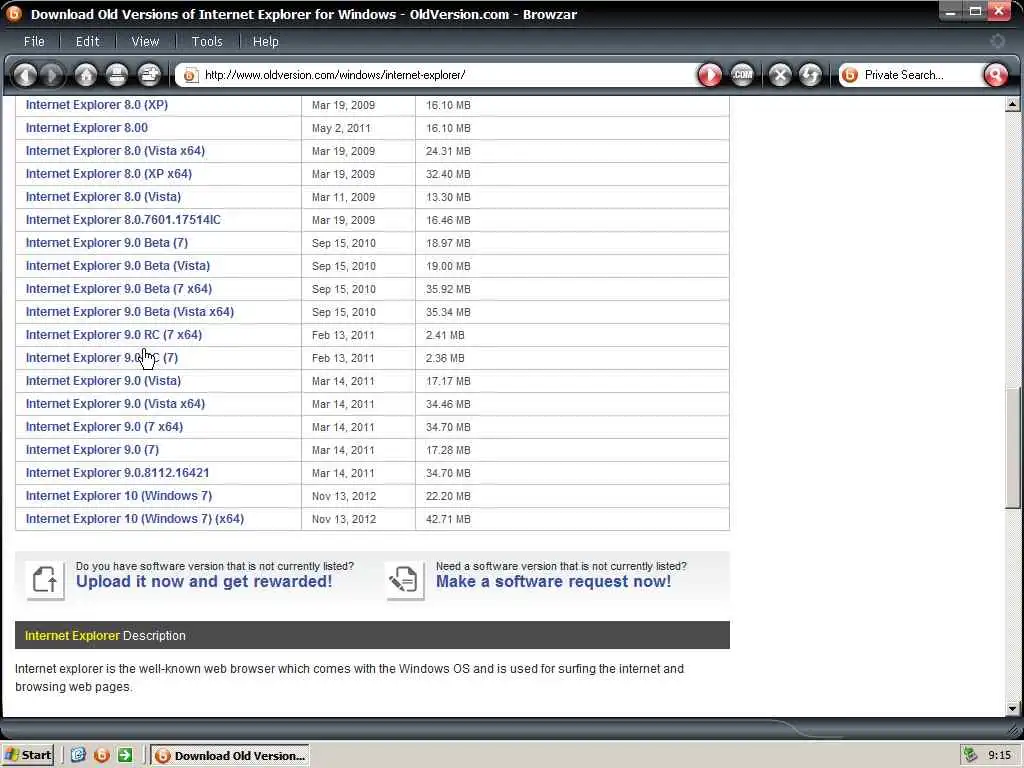The image size is (1024, 768).
Task: Open the Windows Start button
Action: pos(28,755)
